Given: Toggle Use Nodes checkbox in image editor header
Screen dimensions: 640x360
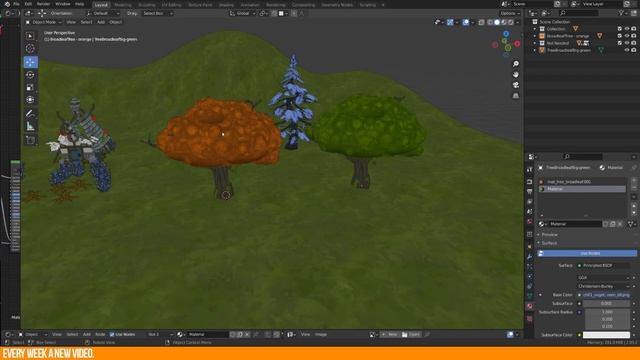Looking at the screenshot, I should (x=112, y=334).
